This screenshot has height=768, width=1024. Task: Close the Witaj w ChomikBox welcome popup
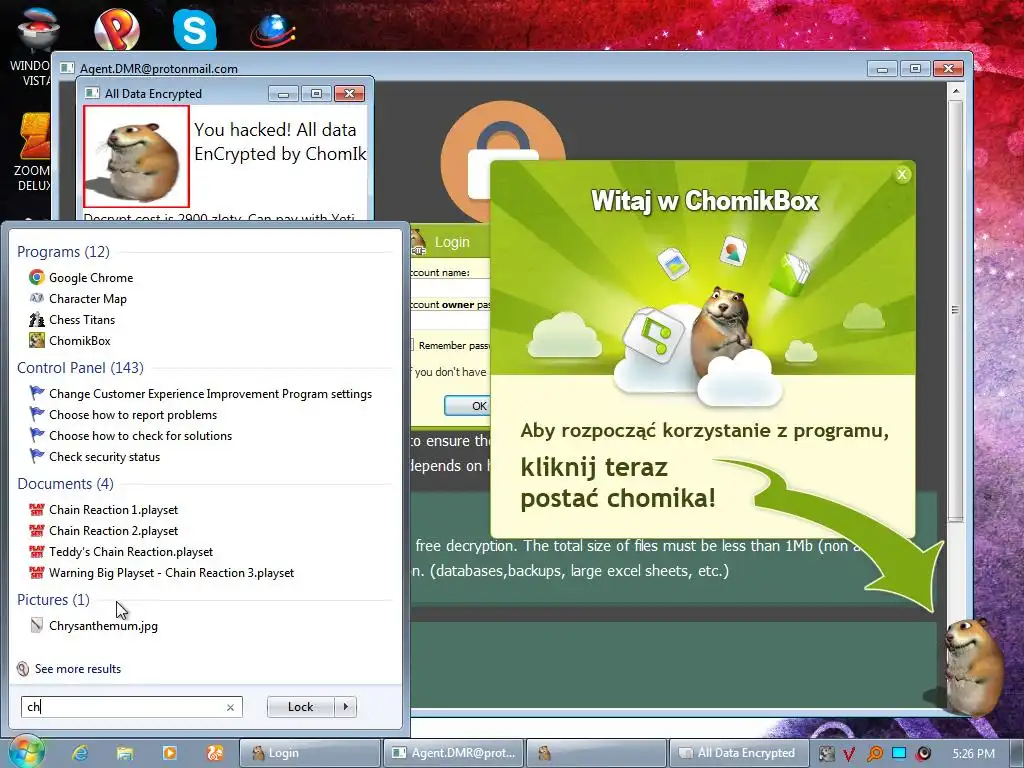pos(902,174)
